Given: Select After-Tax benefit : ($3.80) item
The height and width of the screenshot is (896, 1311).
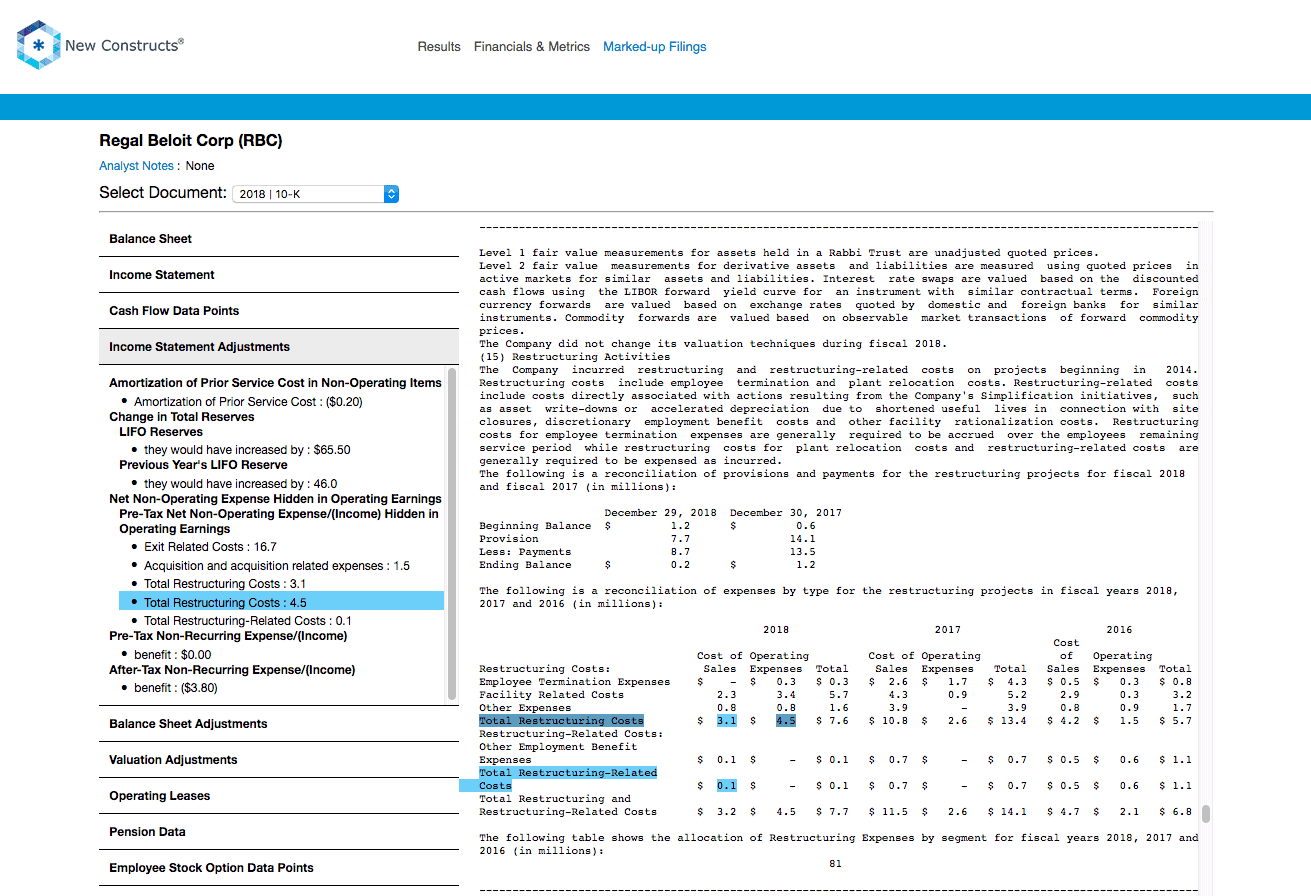Looking at the screenshot, I should click(x=175, y=688).
